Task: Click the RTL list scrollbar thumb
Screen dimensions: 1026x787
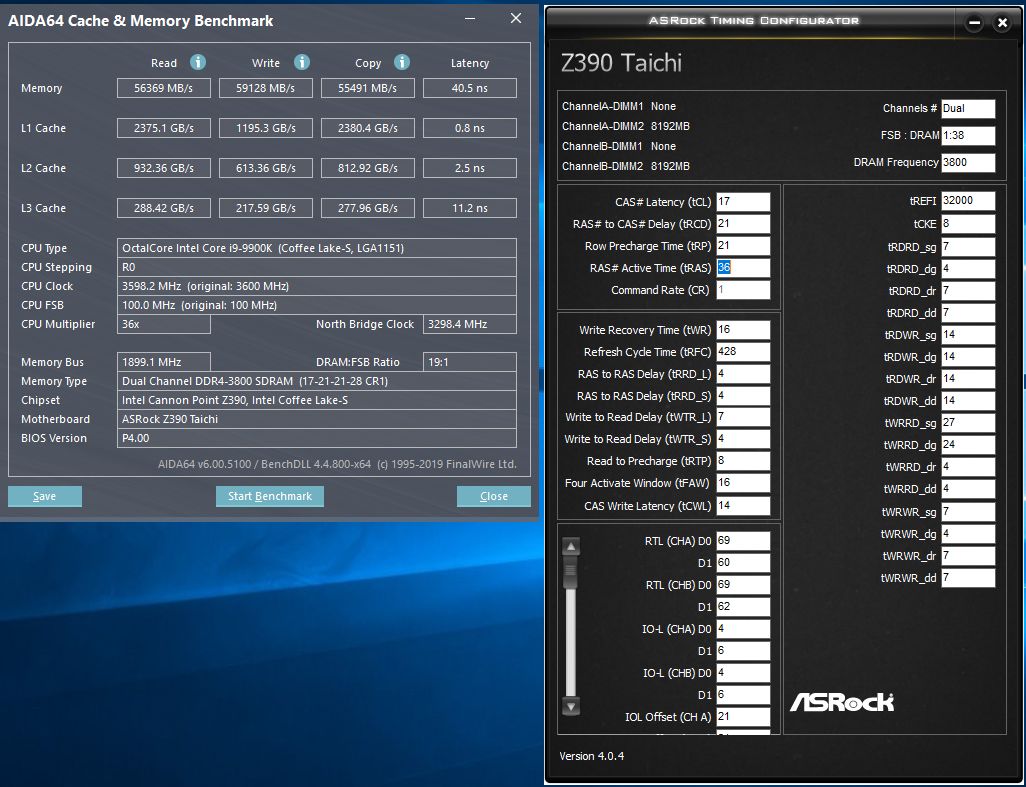Action: [x=571, y=570]
